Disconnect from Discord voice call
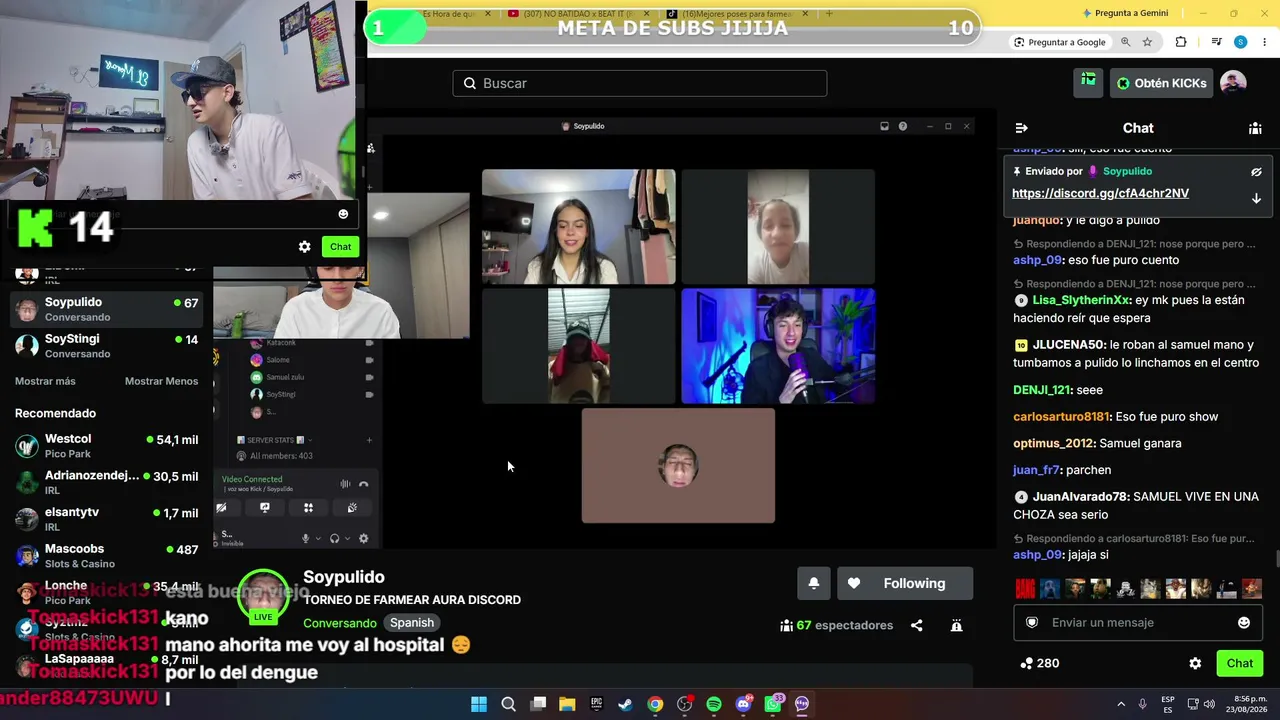1280x720 pixels. pyautogui.click(x=364, y=484)
